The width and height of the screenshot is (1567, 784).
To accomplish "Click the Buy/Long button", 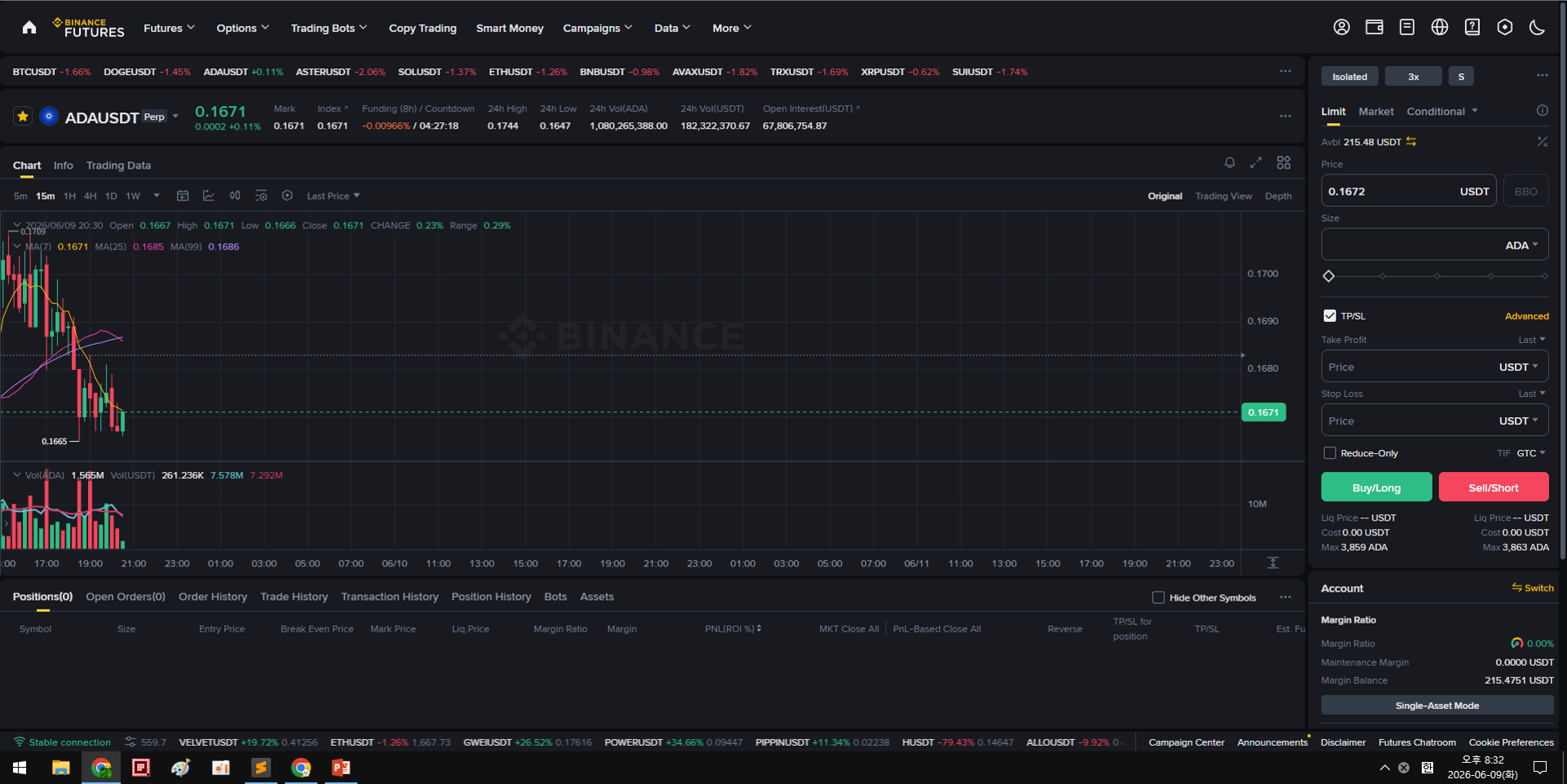I will [1376, 487].
